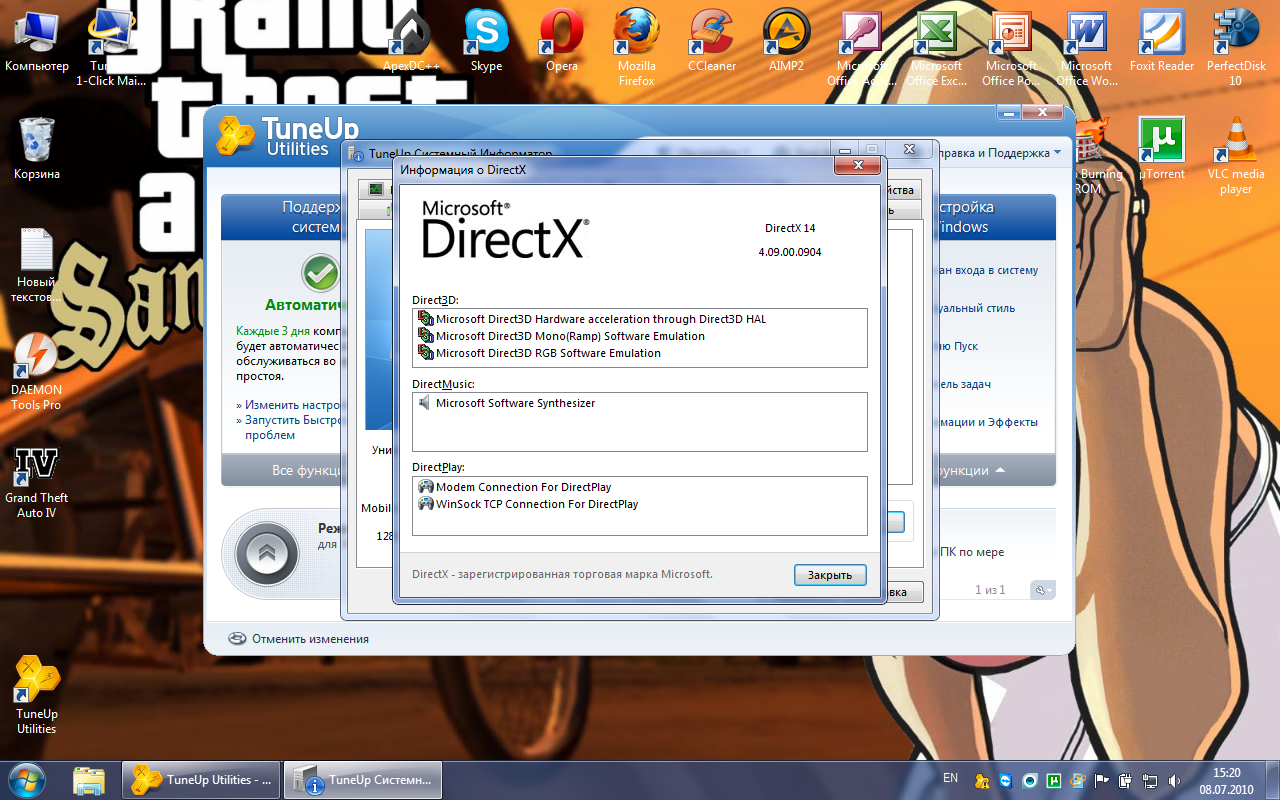Launch Mozilla Firefox desktop icon
1280x800 pixels.
(637, 47)
